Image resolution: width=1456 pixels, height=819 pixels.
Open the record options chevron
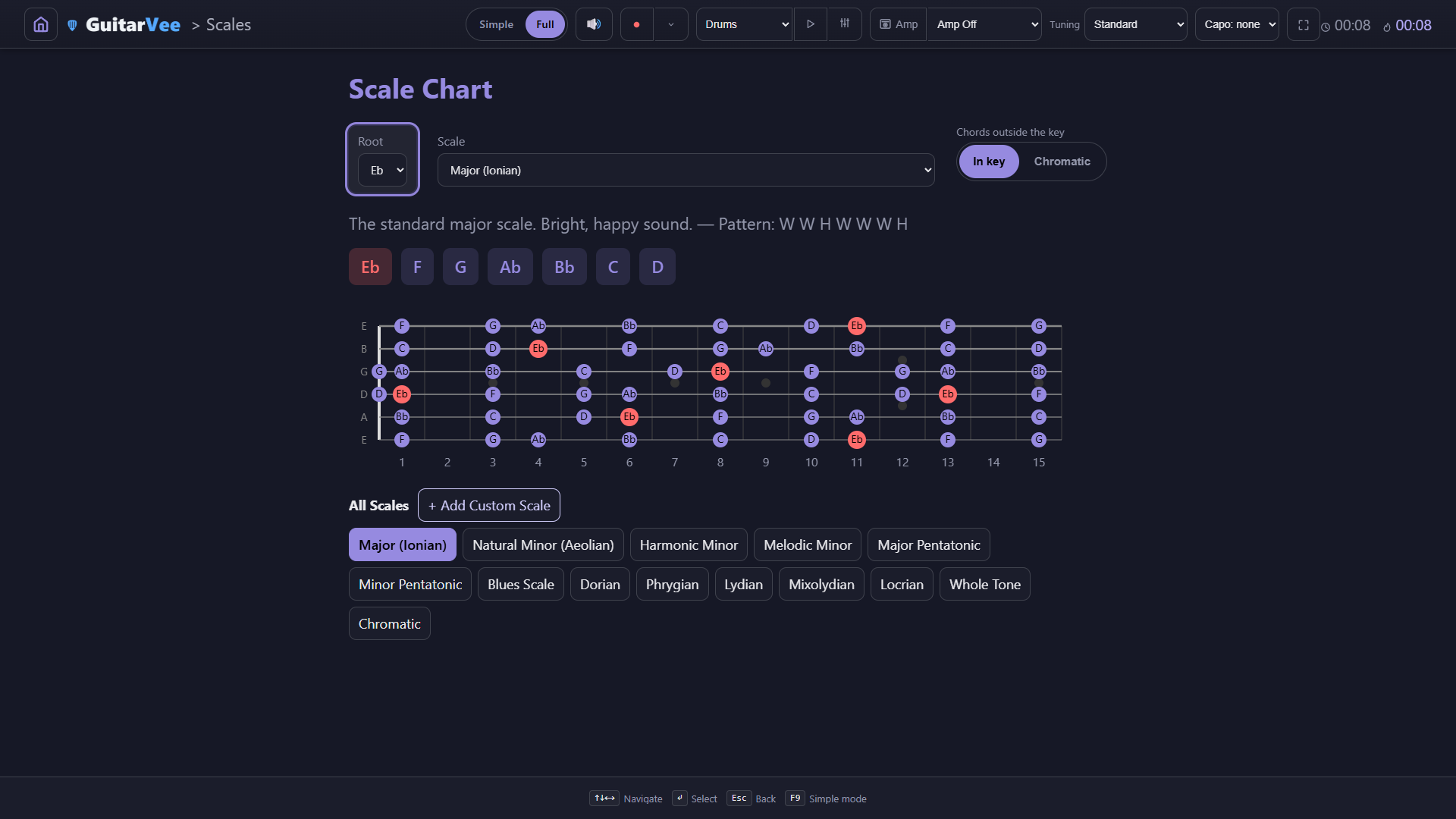(x=671, y=24)
